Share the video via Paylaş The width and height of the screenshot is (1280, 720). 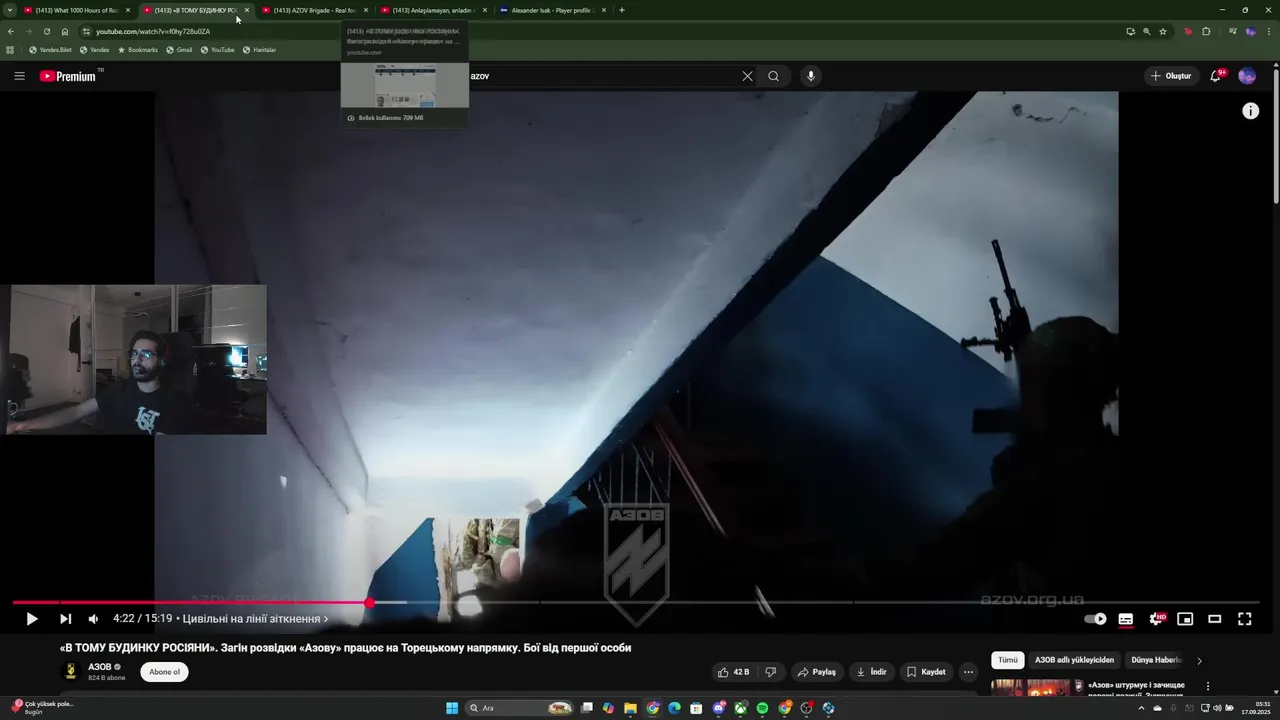[x=817, y=672]
